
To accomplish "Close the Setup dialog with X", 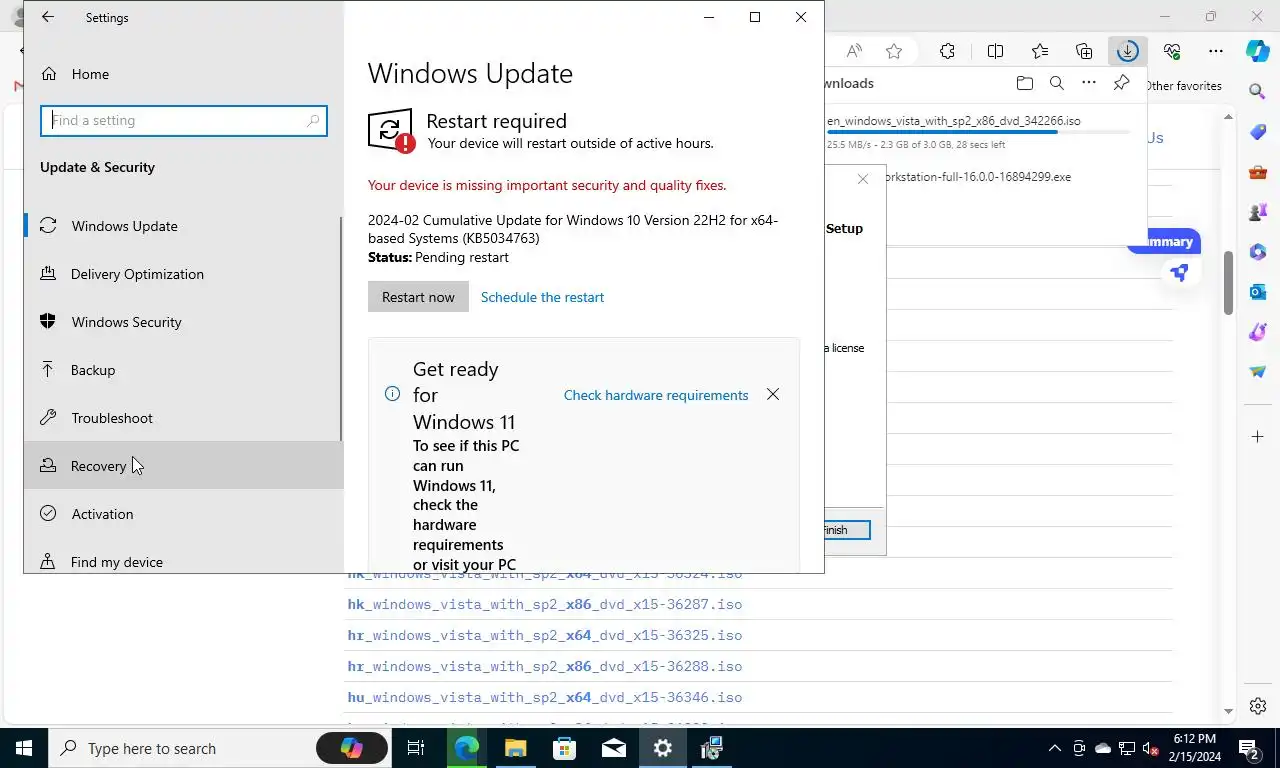I will click(863, 179).
